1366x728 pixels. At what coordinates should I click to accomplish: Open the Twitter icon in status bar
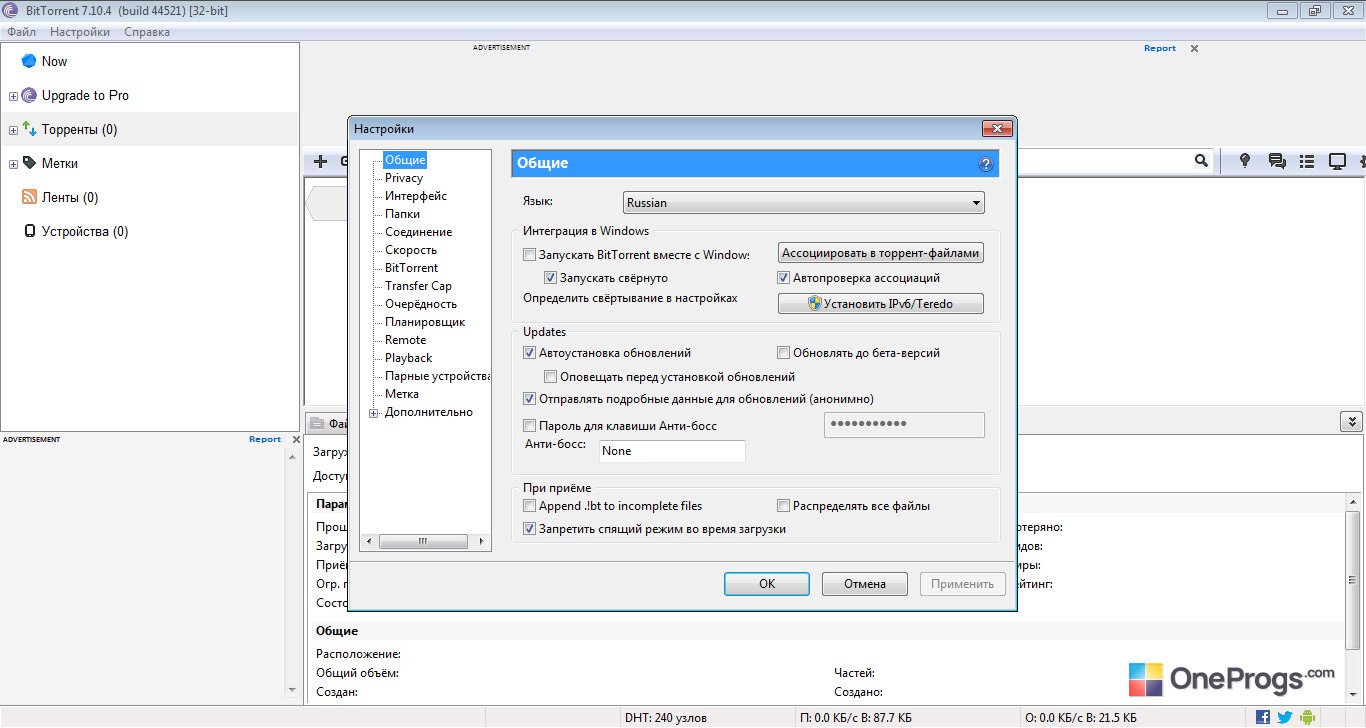pos(1285,717)
